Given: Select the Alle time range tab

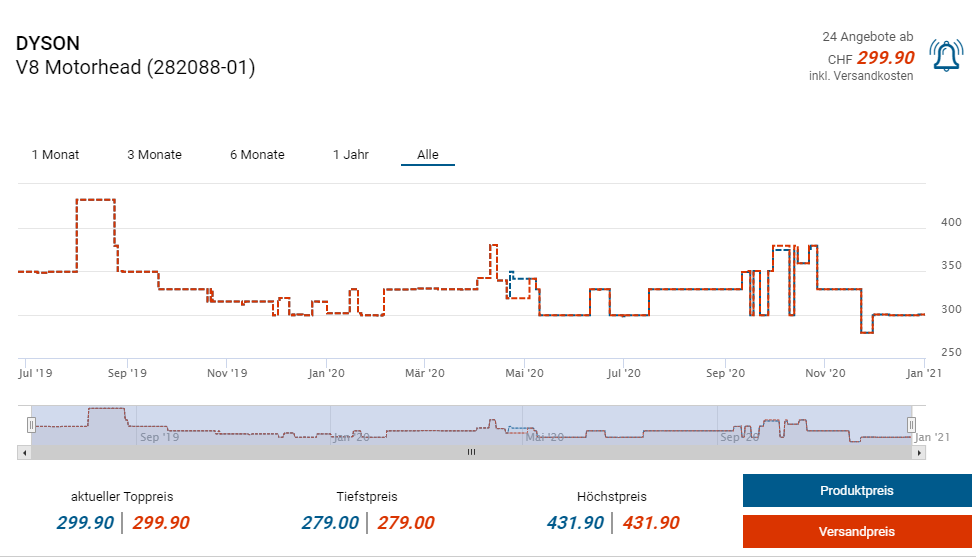Looking at the screenshot, I should [x=428, y=155].
